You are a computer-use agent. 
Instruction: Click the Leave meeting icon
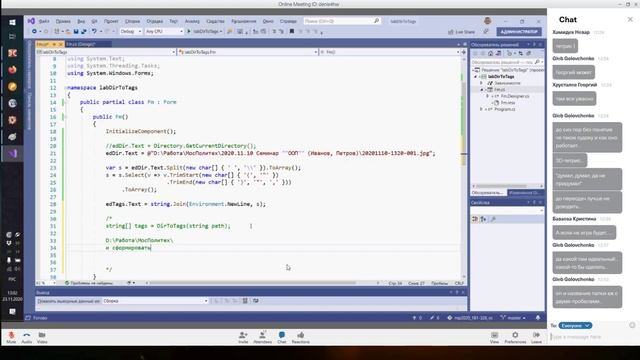536,335
